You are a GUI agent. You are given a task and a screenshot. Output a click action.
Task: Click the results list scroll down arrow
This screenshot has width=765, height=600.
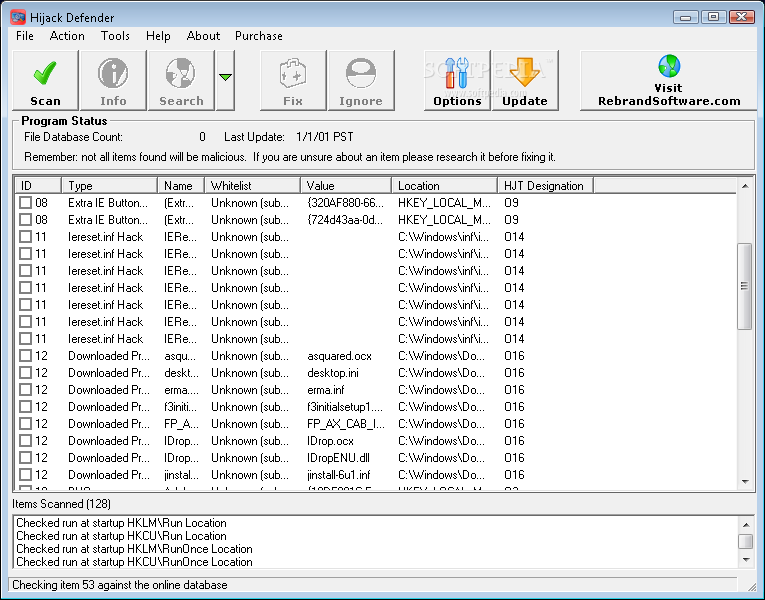(x=745, y=482)
